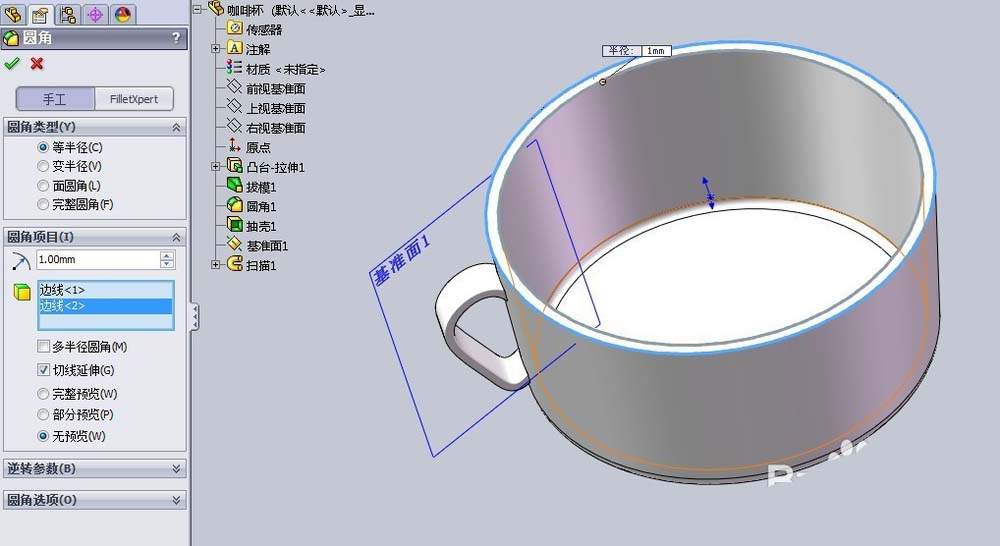Collapse the 圆角项目 section

pos(176,237)
